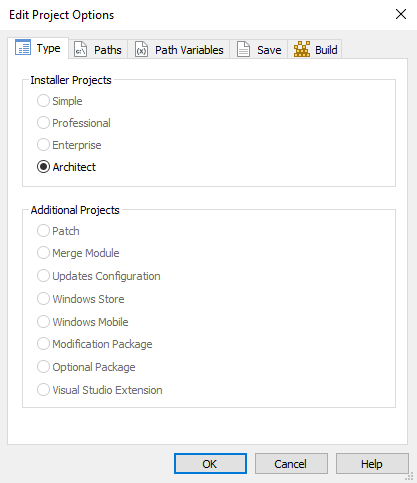Click the Type tab list icon

(x=23, y=47)
